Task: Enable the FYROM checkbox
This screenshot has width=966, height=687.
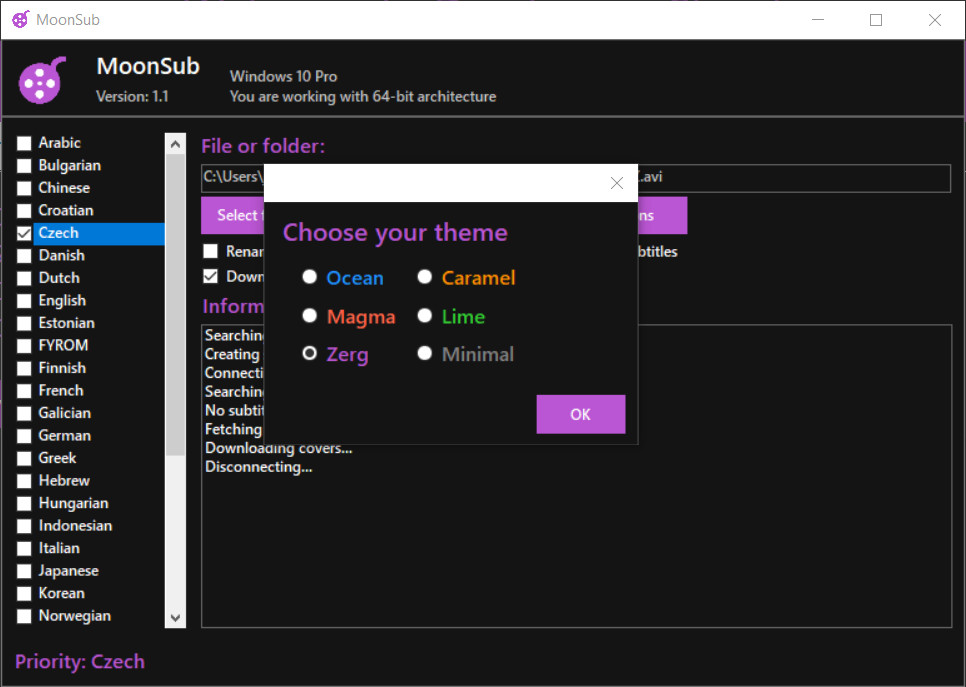Action: (24, 346)
